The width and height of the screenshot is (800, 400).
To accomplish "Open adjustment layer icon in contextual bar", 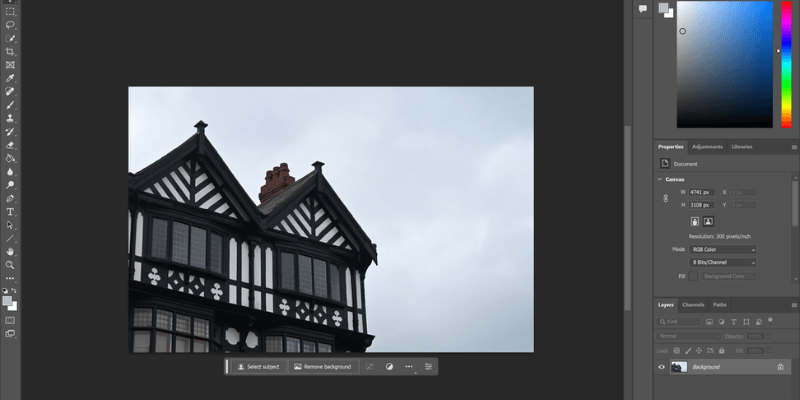I will tap(389, 367).
